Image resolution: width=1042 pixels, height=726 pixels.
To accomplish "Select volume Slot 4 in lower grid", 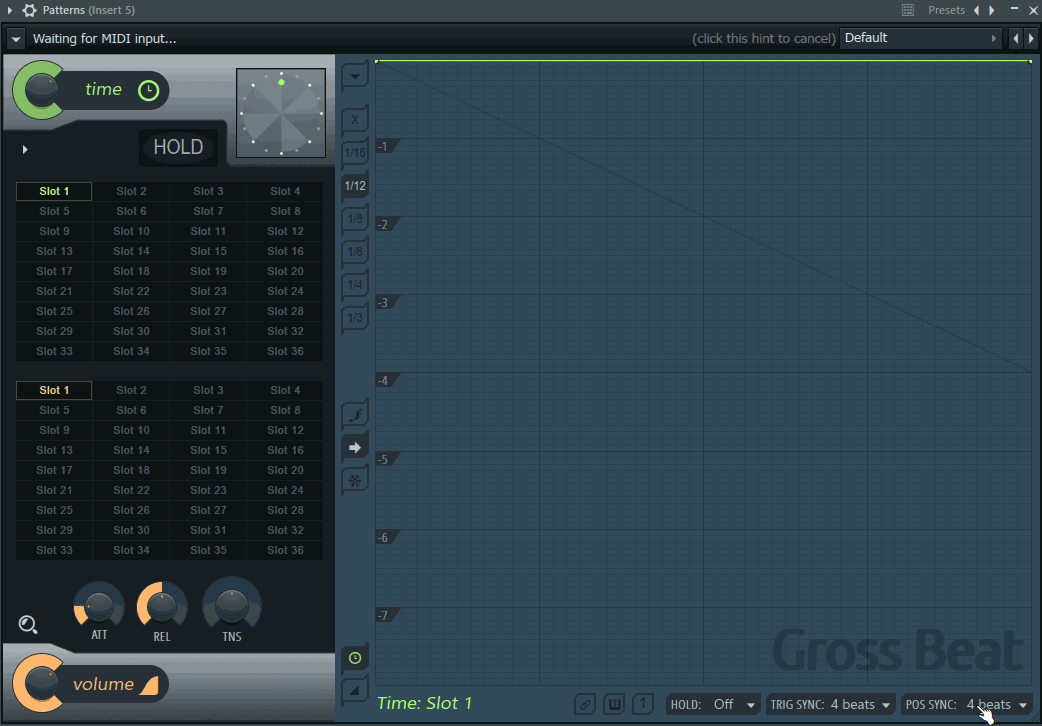I will (x=285, y=390).
